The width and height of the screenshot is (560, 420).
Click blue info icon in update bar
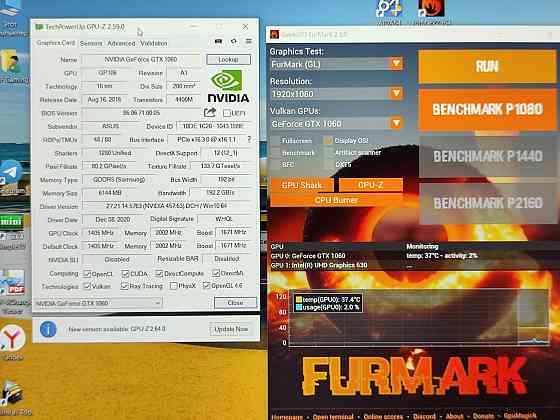coord(48,329)
